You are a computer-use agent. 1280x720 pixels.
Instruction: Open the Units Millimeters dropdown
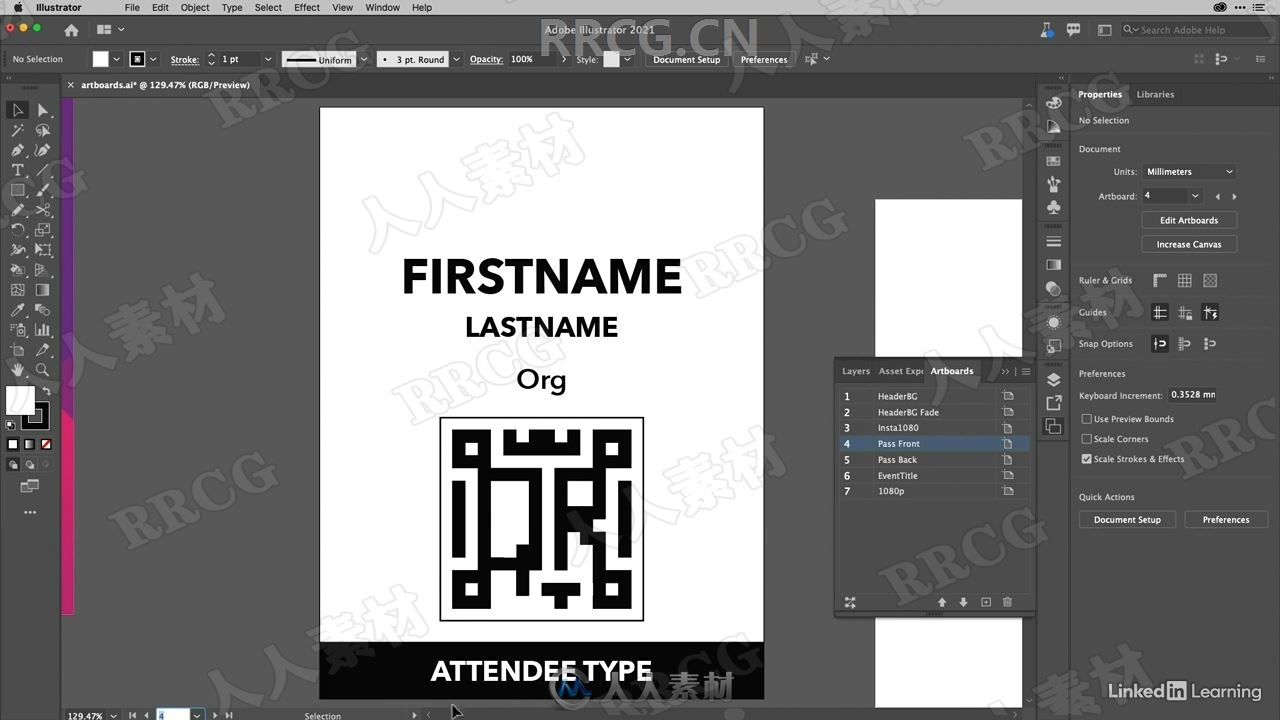click(1189, 172)
